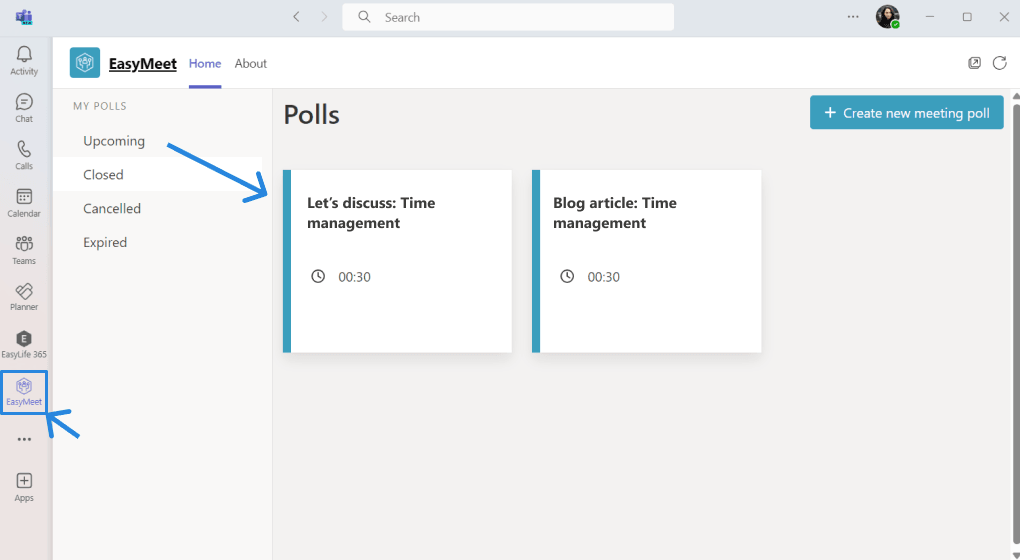Screen dimensions: 1020x560
Task: Reload the tab with the refresh icon
Action: [999, 63]
